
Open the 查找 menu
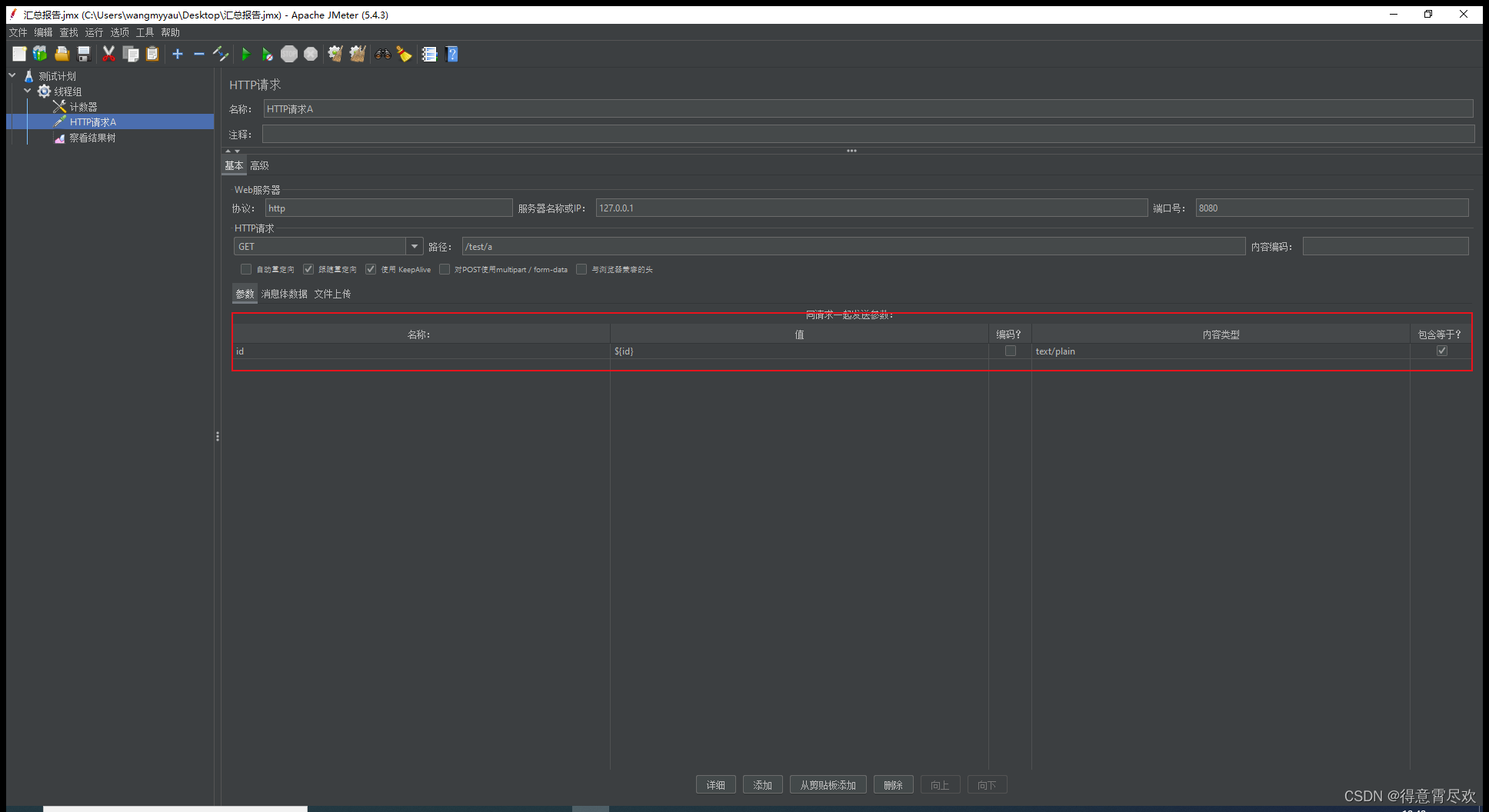tap(69, 32)
